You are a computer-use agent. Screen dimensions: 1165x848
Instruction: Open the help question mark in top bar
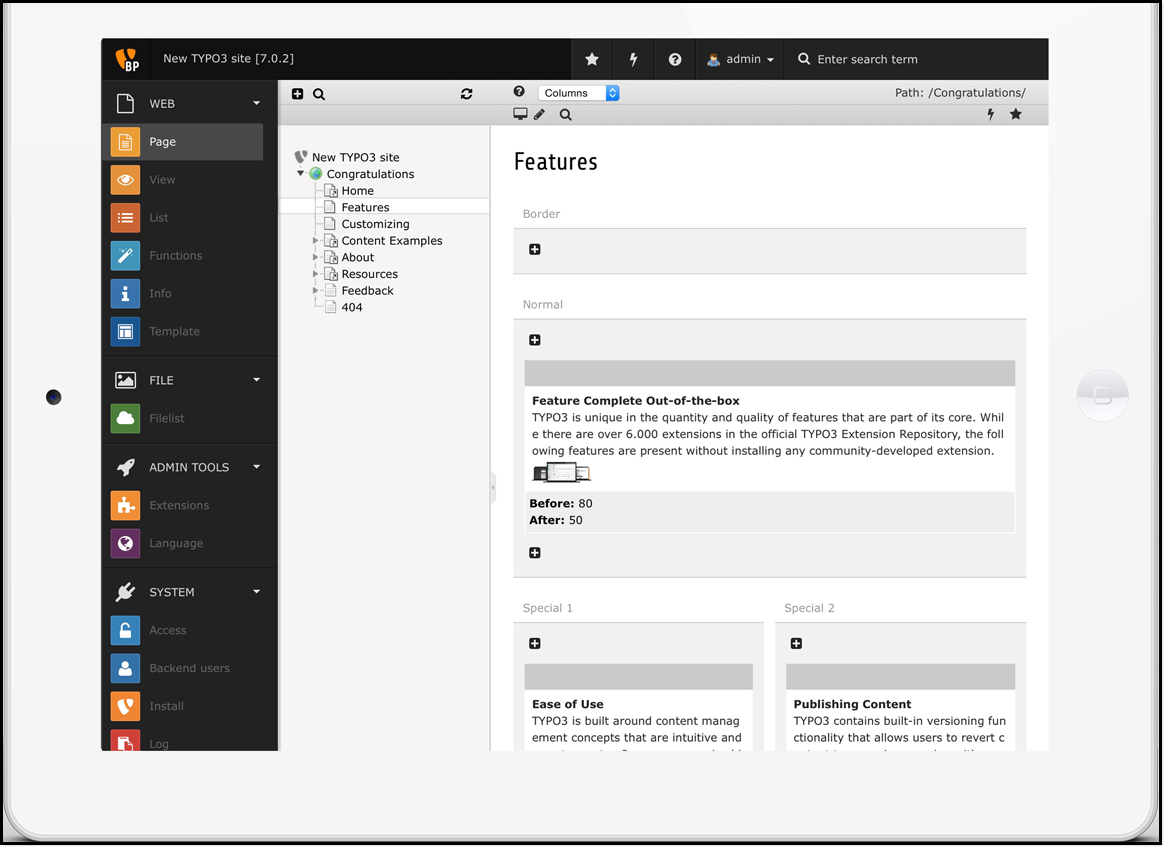675,60
